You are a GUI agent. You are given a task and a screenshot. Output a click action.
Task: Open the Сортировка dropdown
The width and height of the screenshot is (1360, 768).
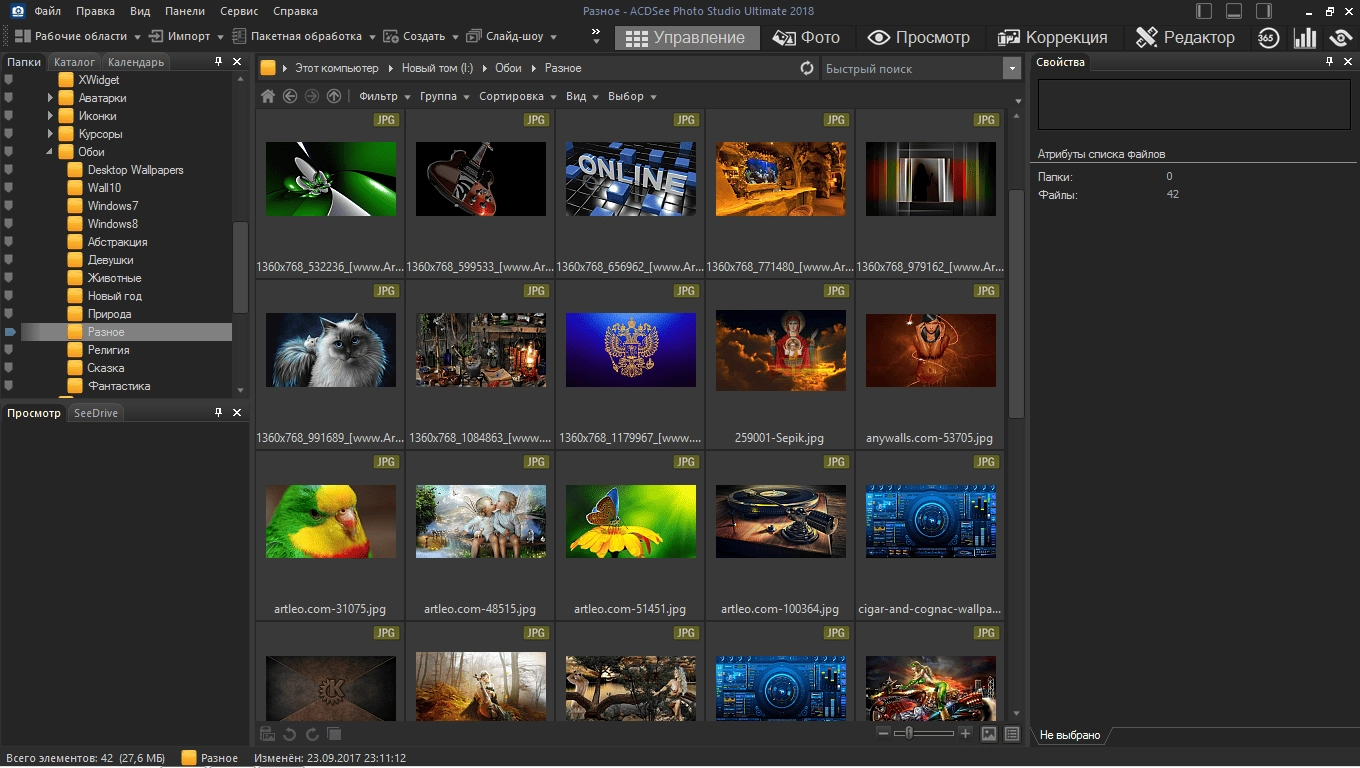click(x=518, y=96)
